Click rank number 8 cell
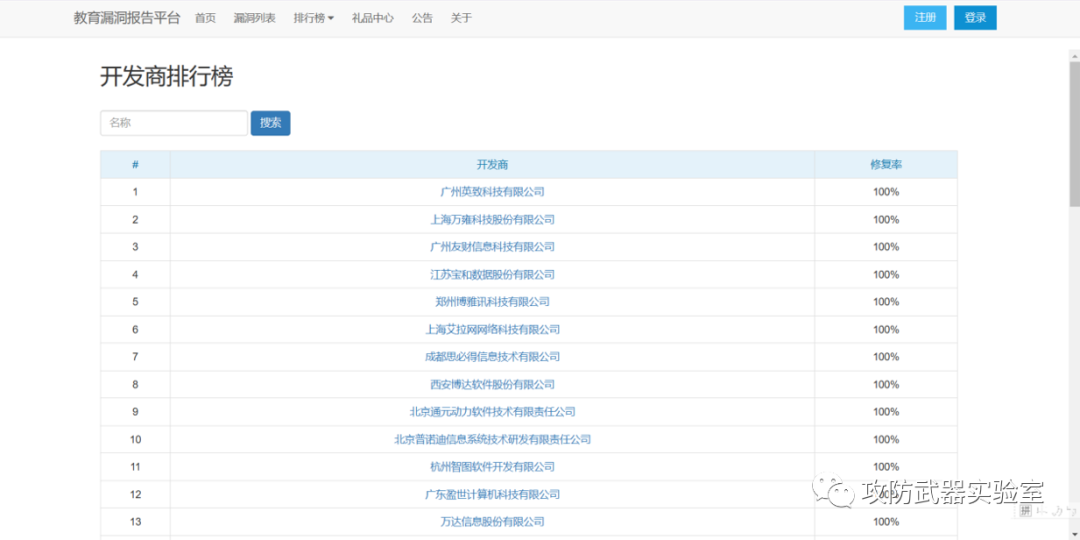 point(135,384)
